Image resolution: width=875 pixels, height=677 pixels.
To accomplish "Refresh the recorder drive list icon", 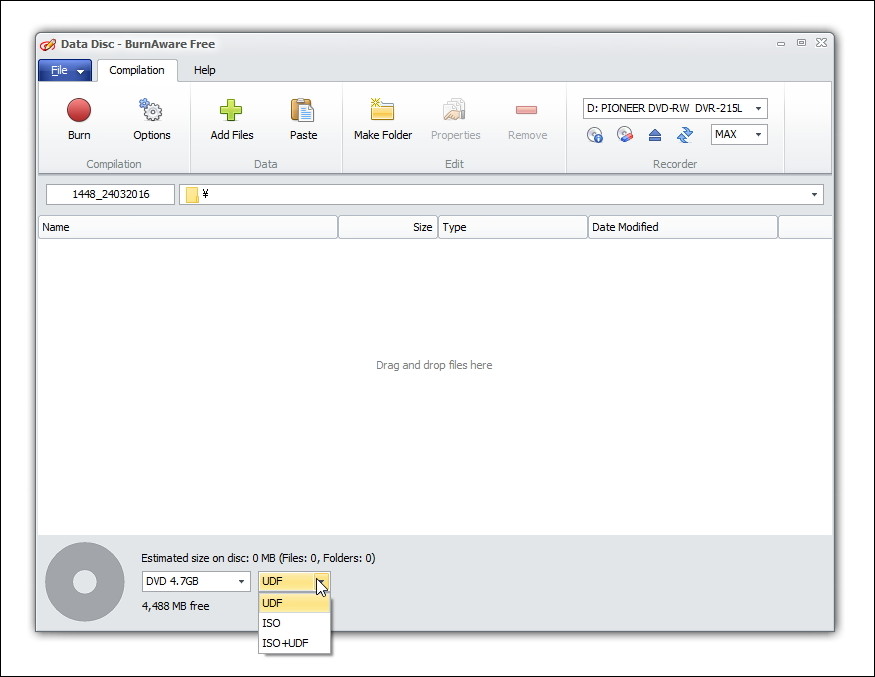I will [x=685, y=135].
